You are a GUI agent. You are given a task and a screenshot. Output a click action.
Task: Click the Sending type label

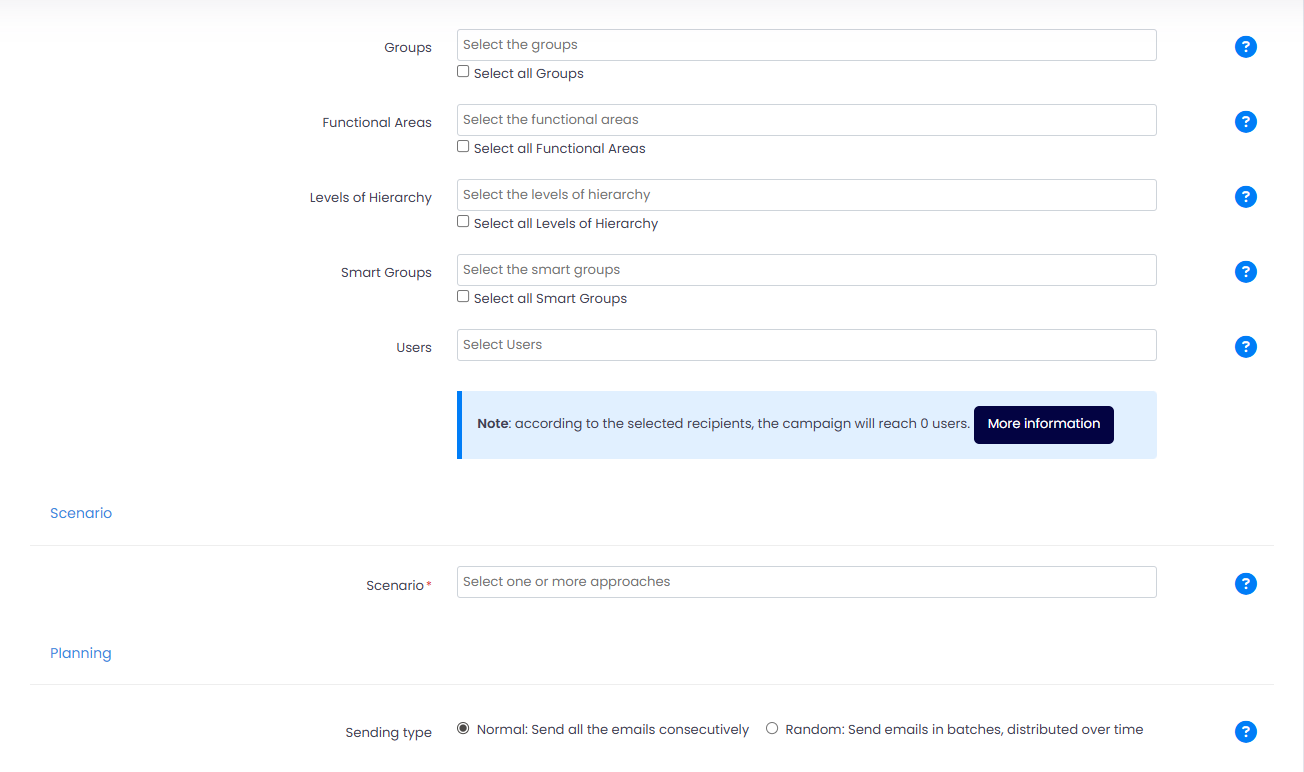tap(389, 733)
